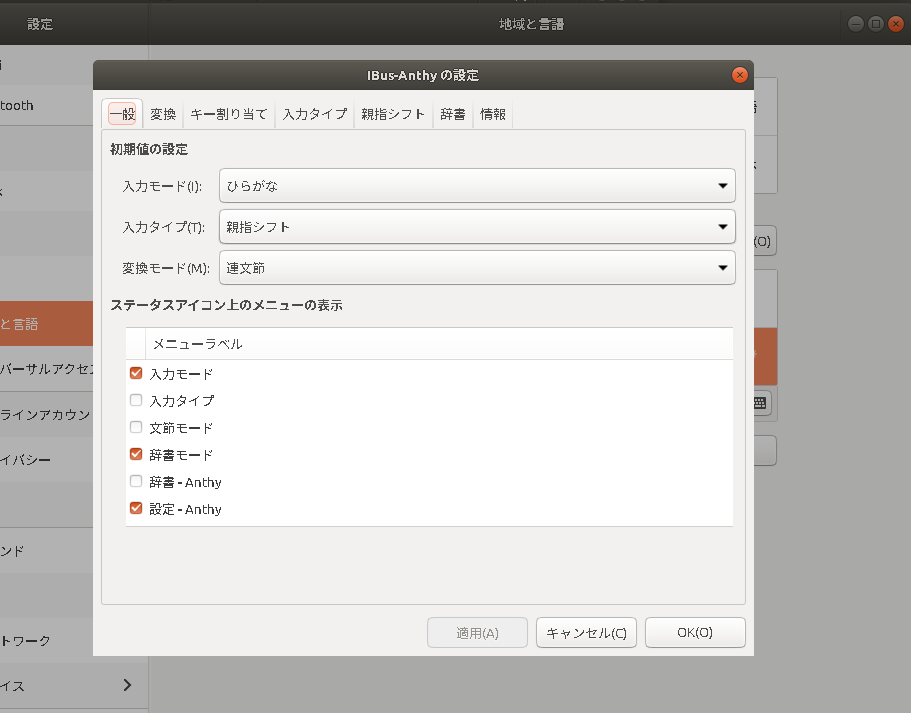Viewport: 911px width, 713px height.
Task: Open the 親指シフト tab
Action: pyautogui.click(x=393, y=114)
